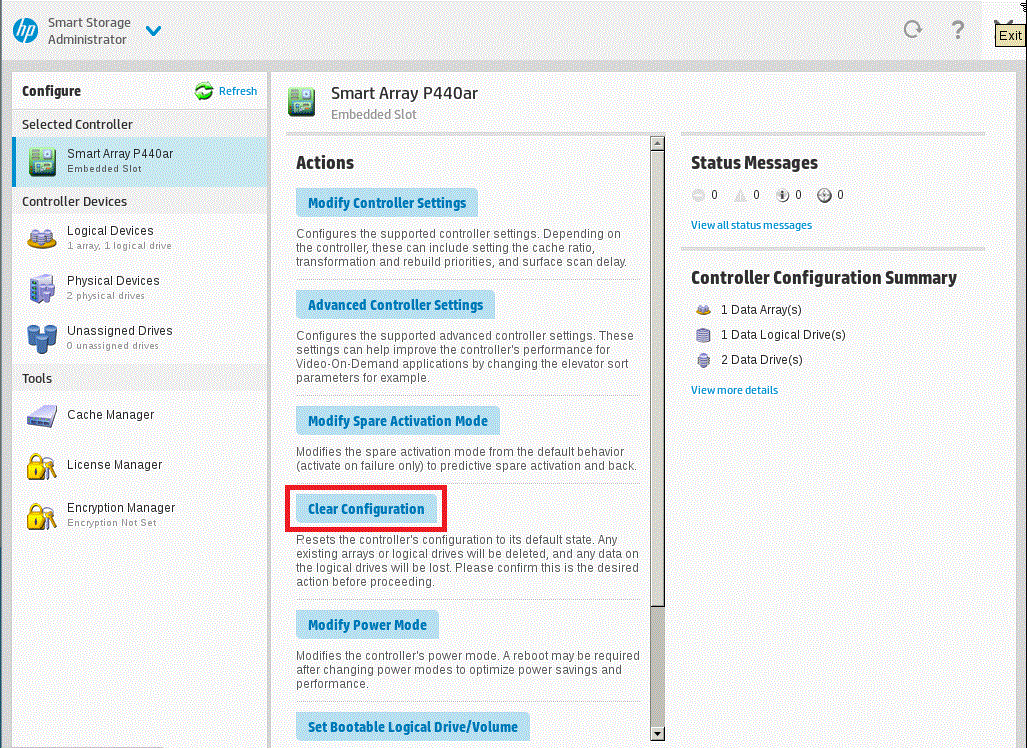Click Set Bootable Logical Drive/Volume button
This screenshot has height=748, width=1027.
click(x=413, y=726)
